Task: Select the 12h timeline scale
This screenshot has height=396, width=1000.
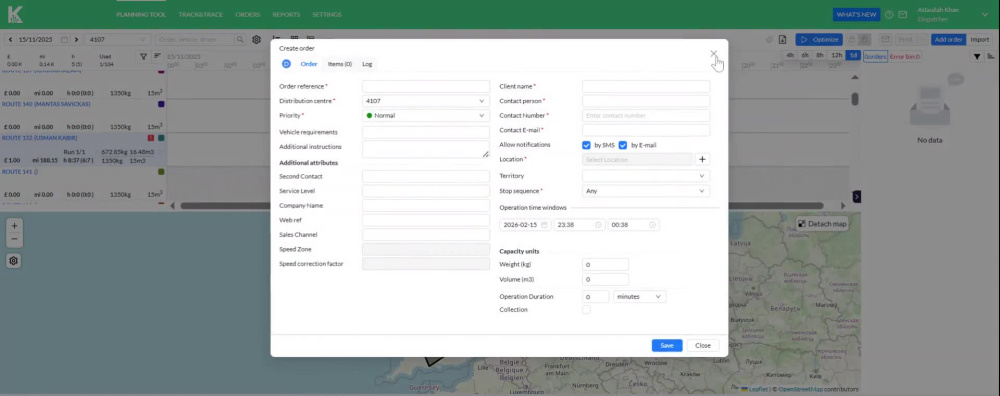Action: click(836, 55)
